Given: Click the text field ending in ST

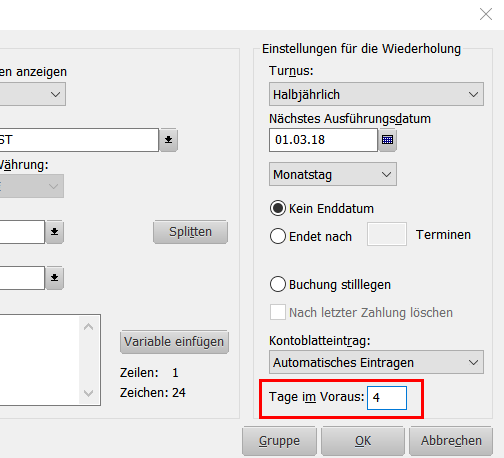Looking at the screenshot, I should click(x=79, y=140).
